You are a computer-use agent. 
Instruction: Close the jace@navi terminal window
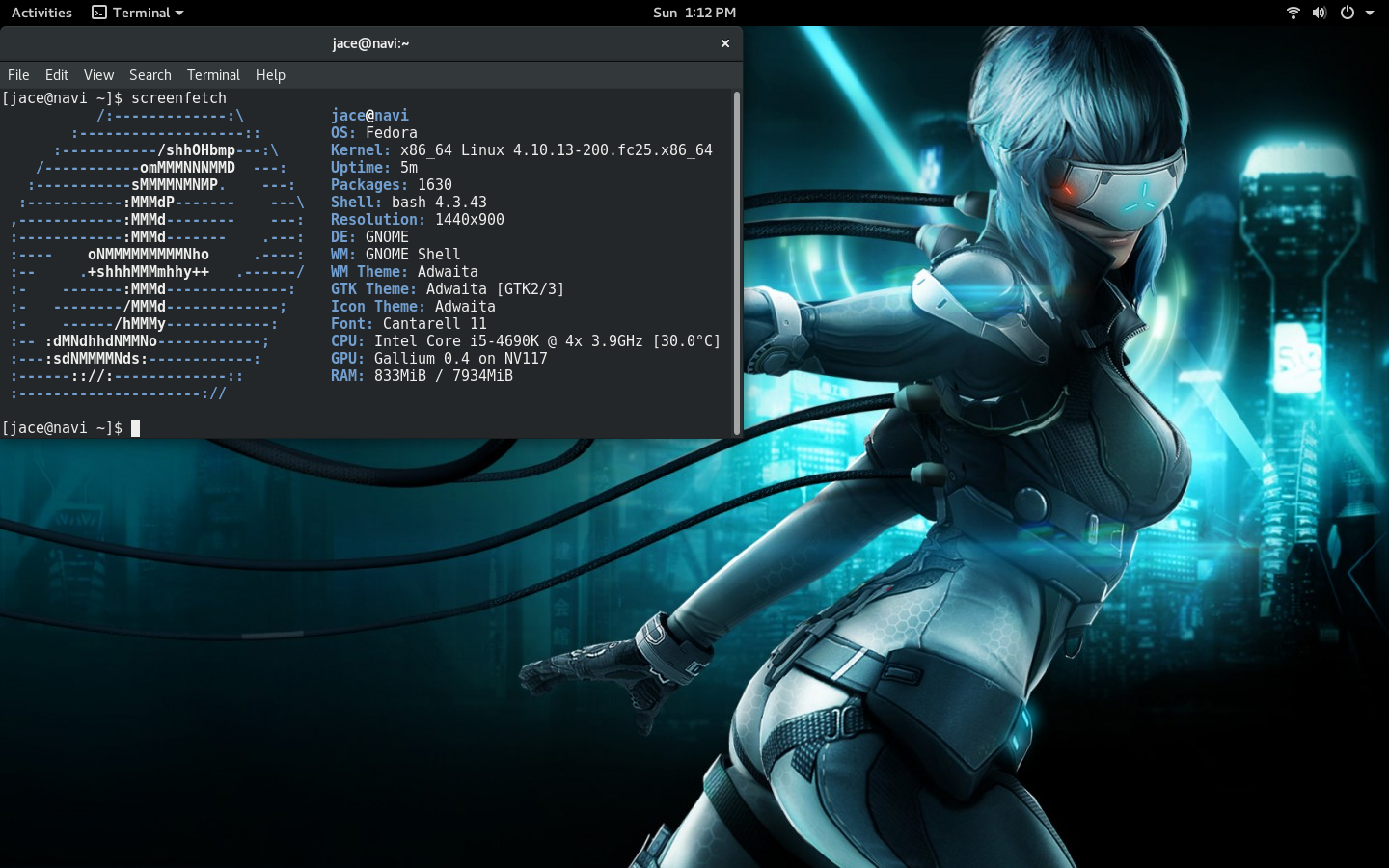coord(725,43)
